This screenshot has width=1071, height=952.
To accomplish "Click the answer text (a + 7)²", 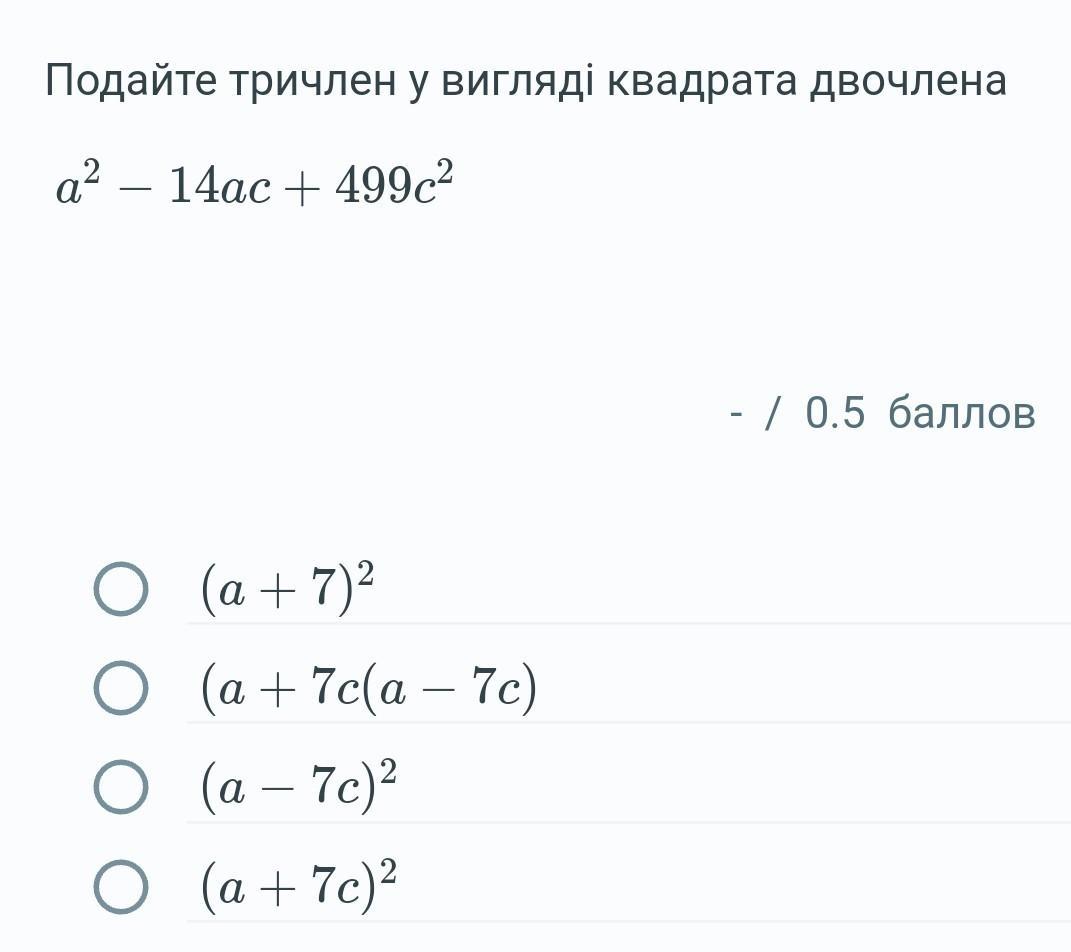I will click(287, 588).
